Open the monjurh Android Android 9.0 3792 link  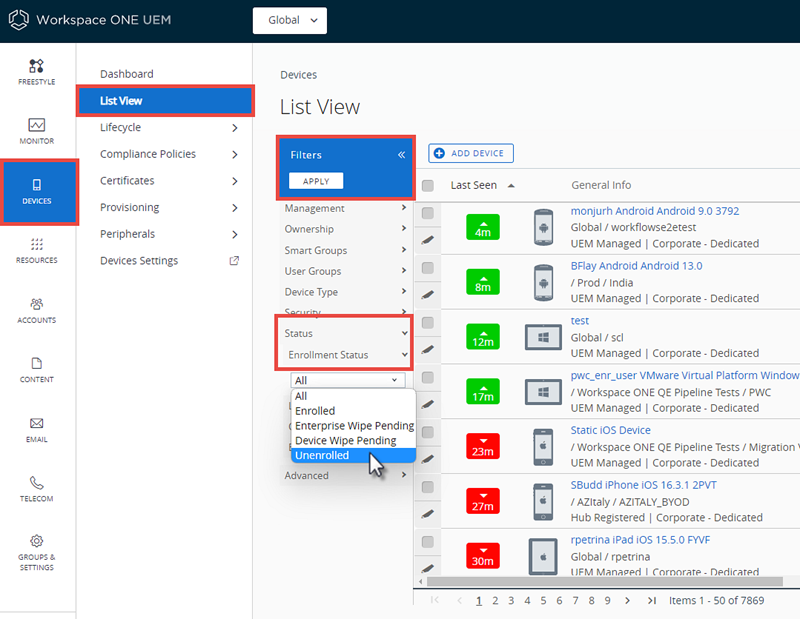(x=655, y=211)
